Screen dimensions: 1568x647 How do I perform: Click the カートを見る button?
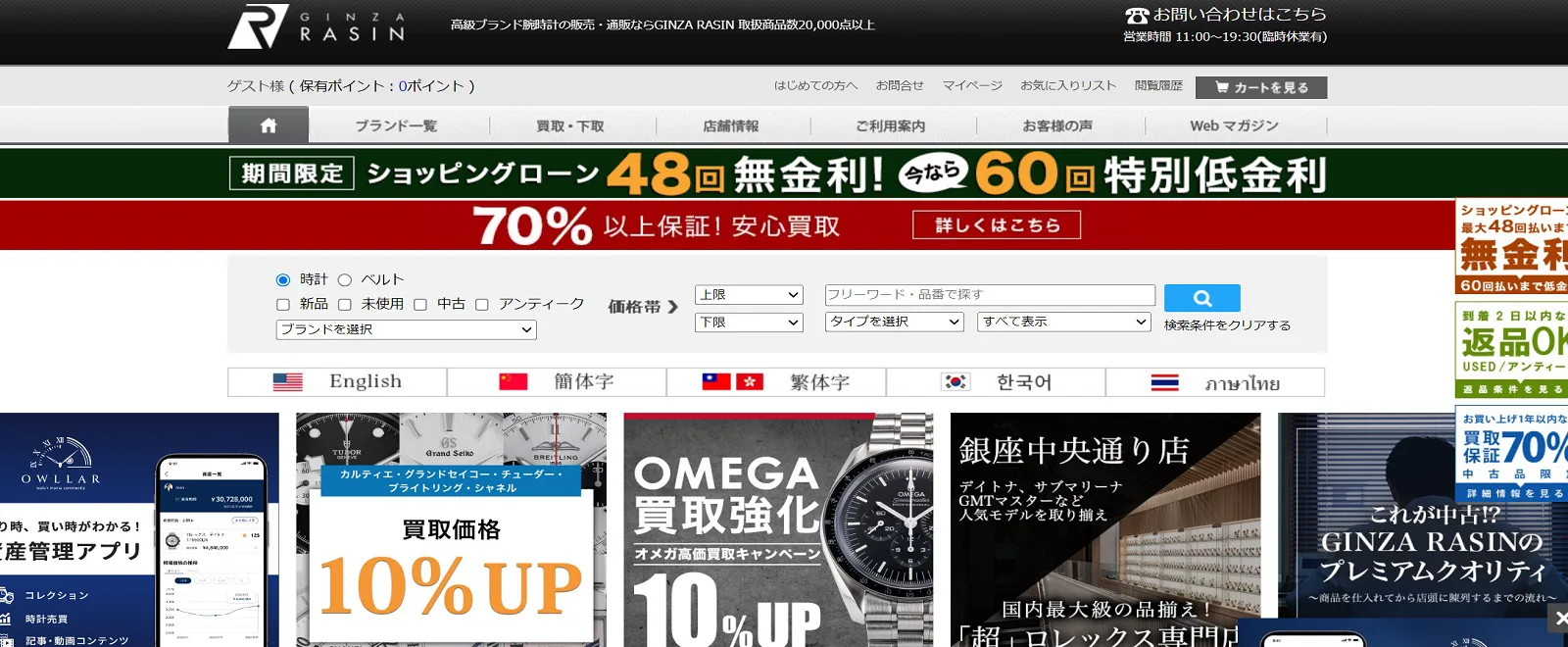pyautogui.click(x=1261, y=87)
